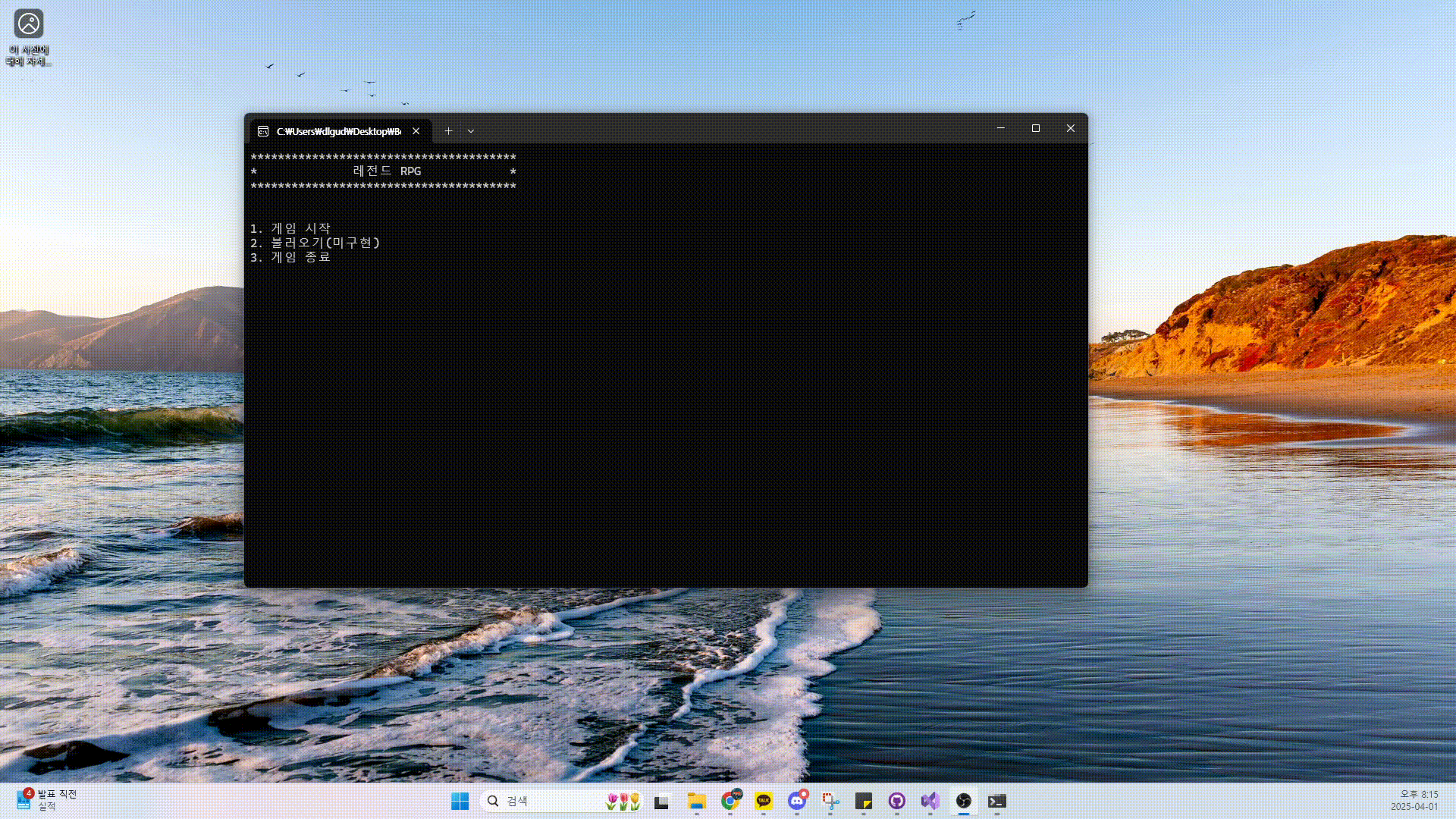Switch to Visual Studio in the taskbar

tap(930, 801)
